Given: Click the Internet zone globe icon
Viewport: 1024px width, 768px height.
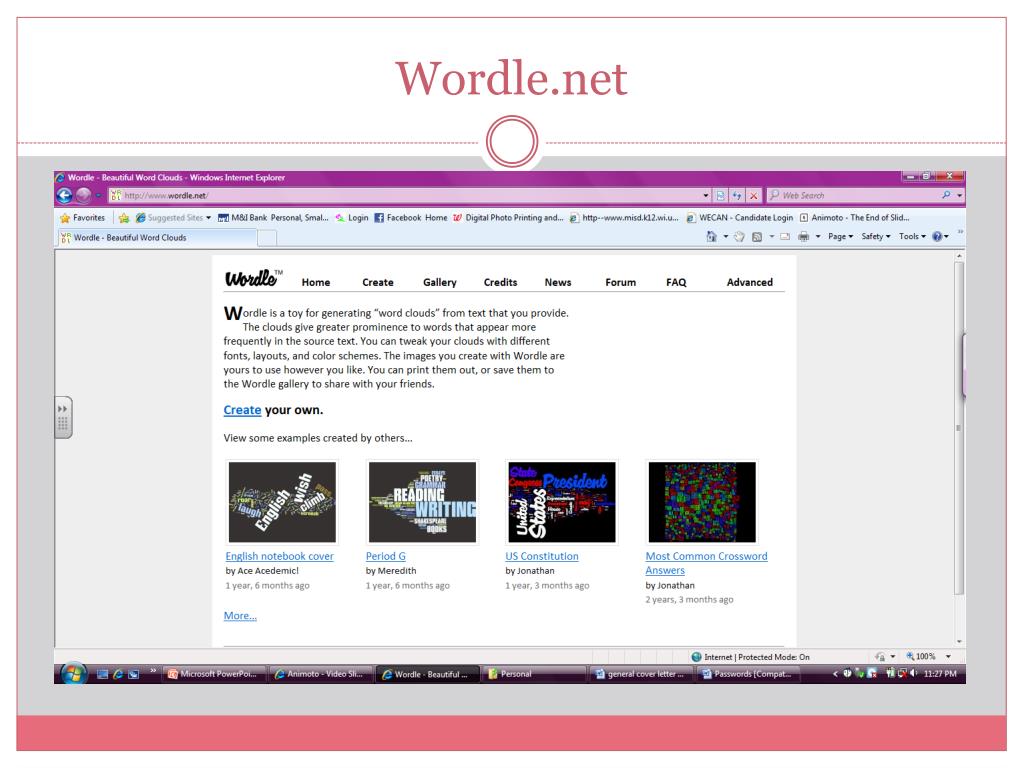Looking at the screenshot, I should click(696, 657).
